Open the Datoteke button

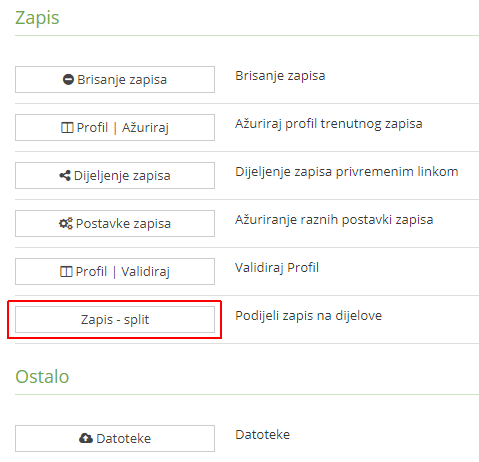[x=115, y=438]
